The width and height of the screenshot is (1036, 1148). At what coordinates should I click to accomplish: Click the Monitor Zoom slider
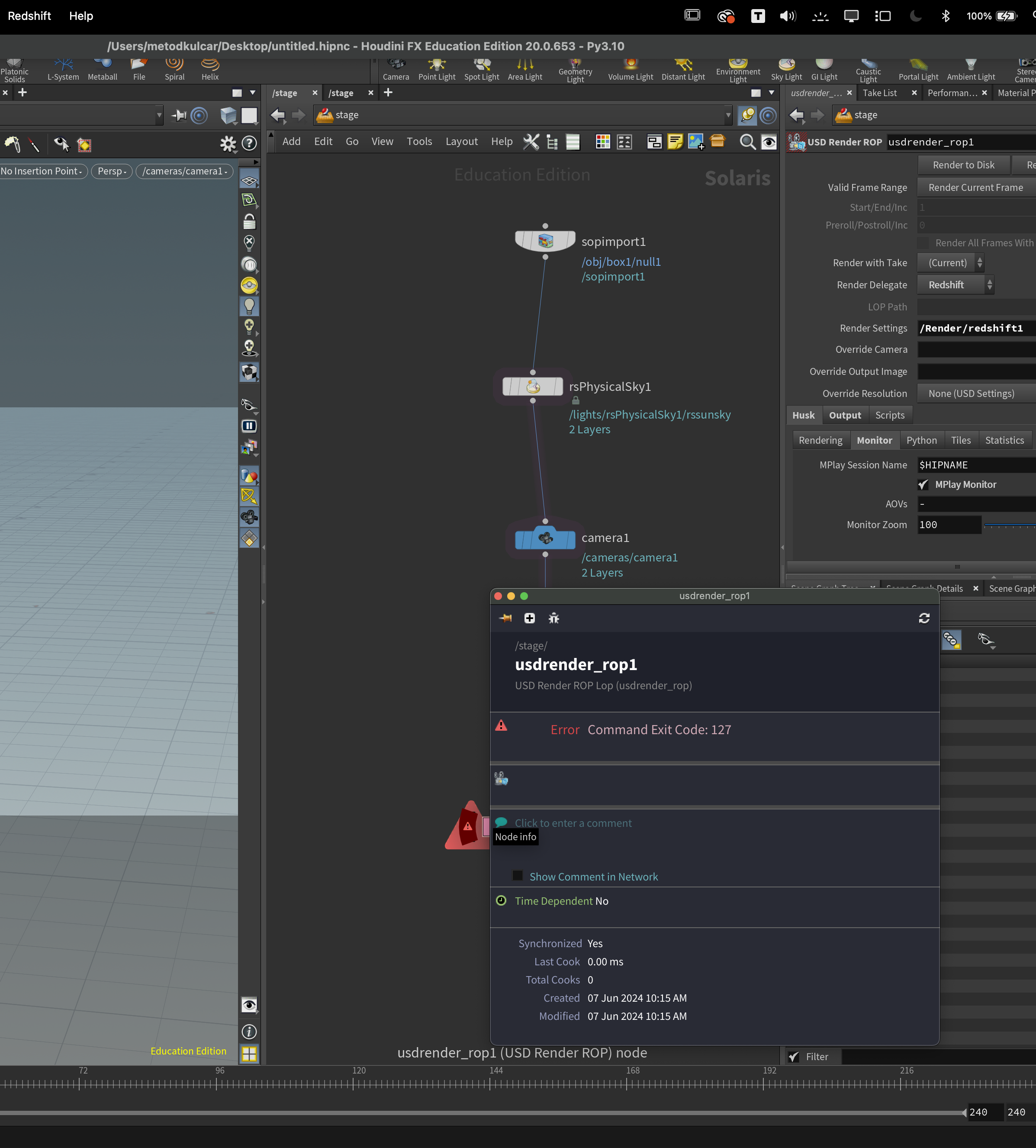click(x=1010, y=525)
